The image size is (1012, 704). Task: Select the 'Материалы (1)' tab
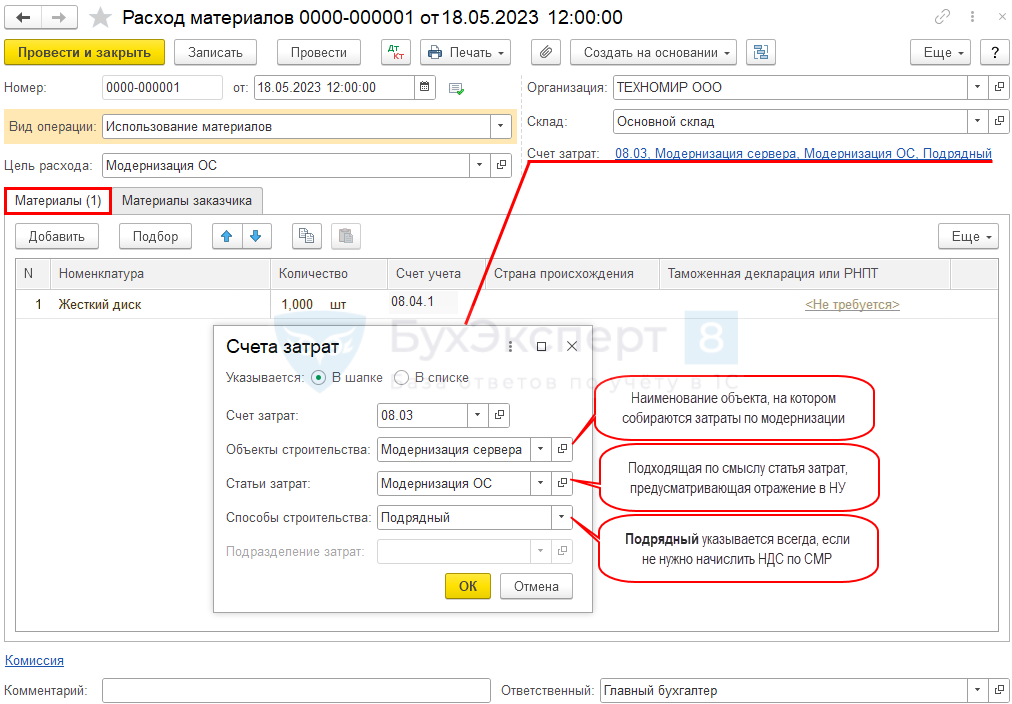point(58,200)
